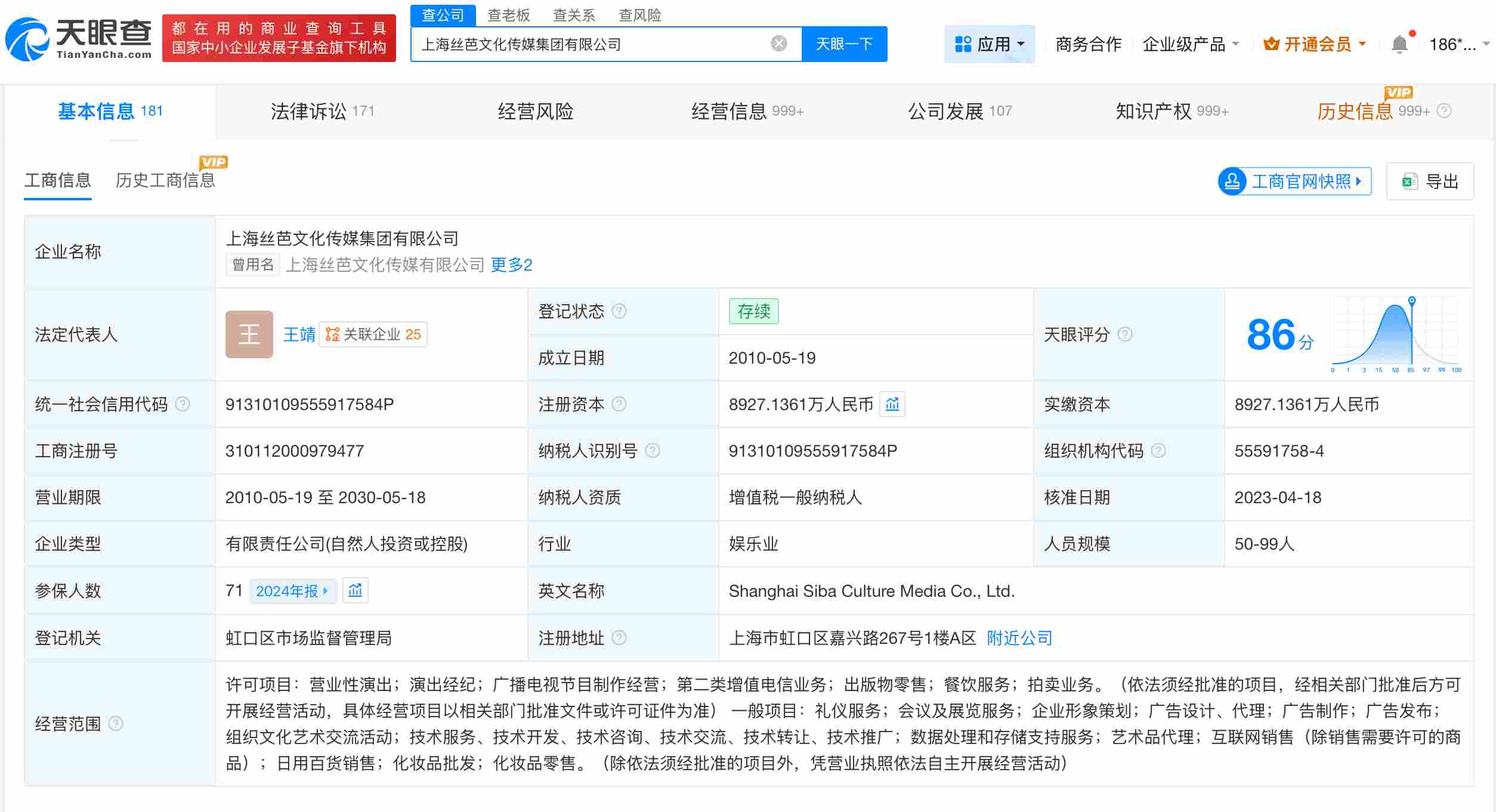The height and width of the screenshot is (812, 1496).
Task: Click the Excel icon on the 导出 button
Action: click(1410, 181)
